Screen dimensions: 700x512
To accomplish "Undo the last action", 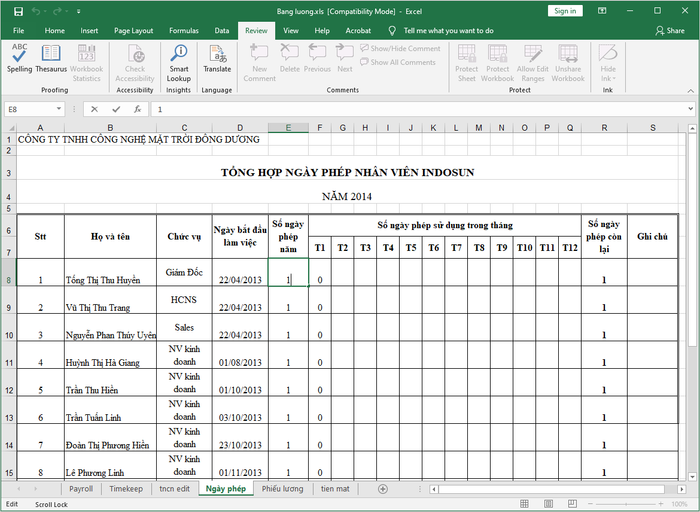I will click(x=36, y=11).
